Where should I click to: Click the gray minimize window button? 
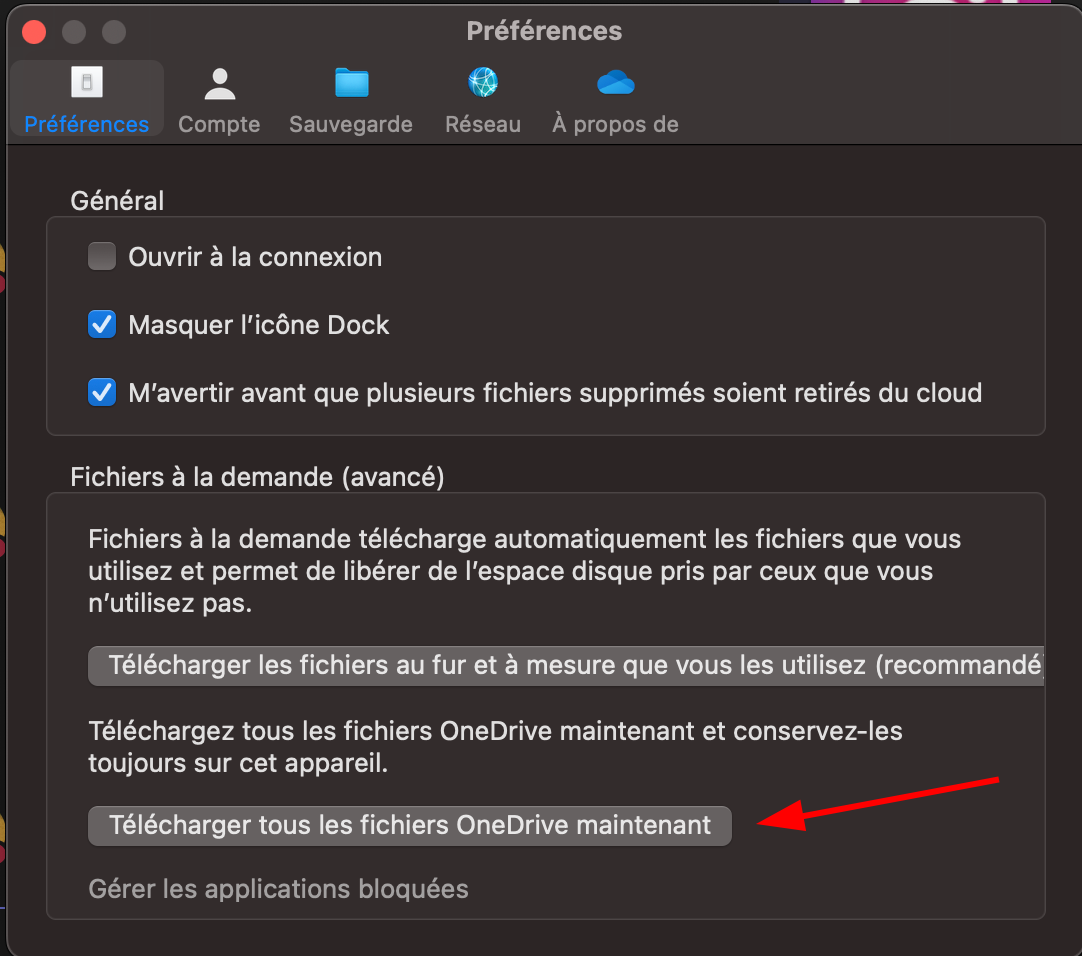[x=74, y=32]
